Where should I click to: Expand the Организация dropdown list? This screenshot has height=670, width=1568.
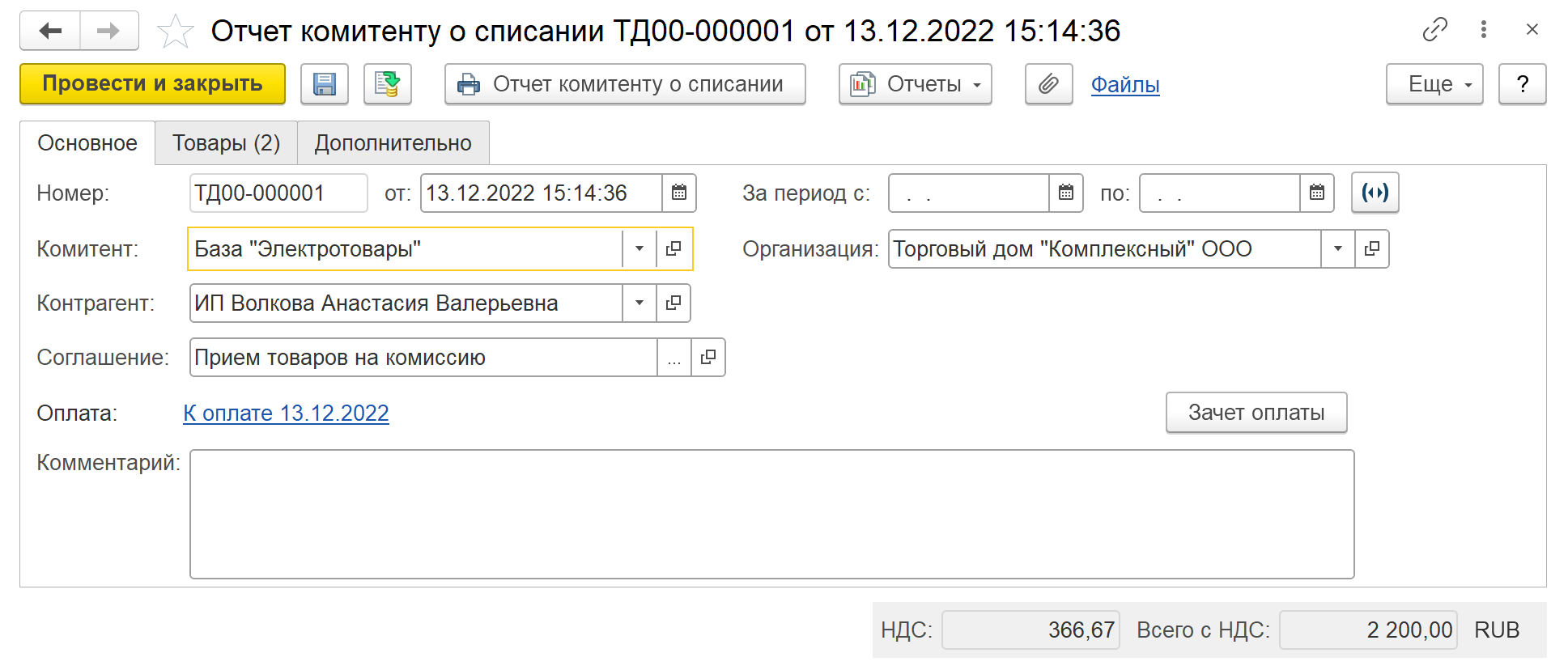coord(1338,249)
